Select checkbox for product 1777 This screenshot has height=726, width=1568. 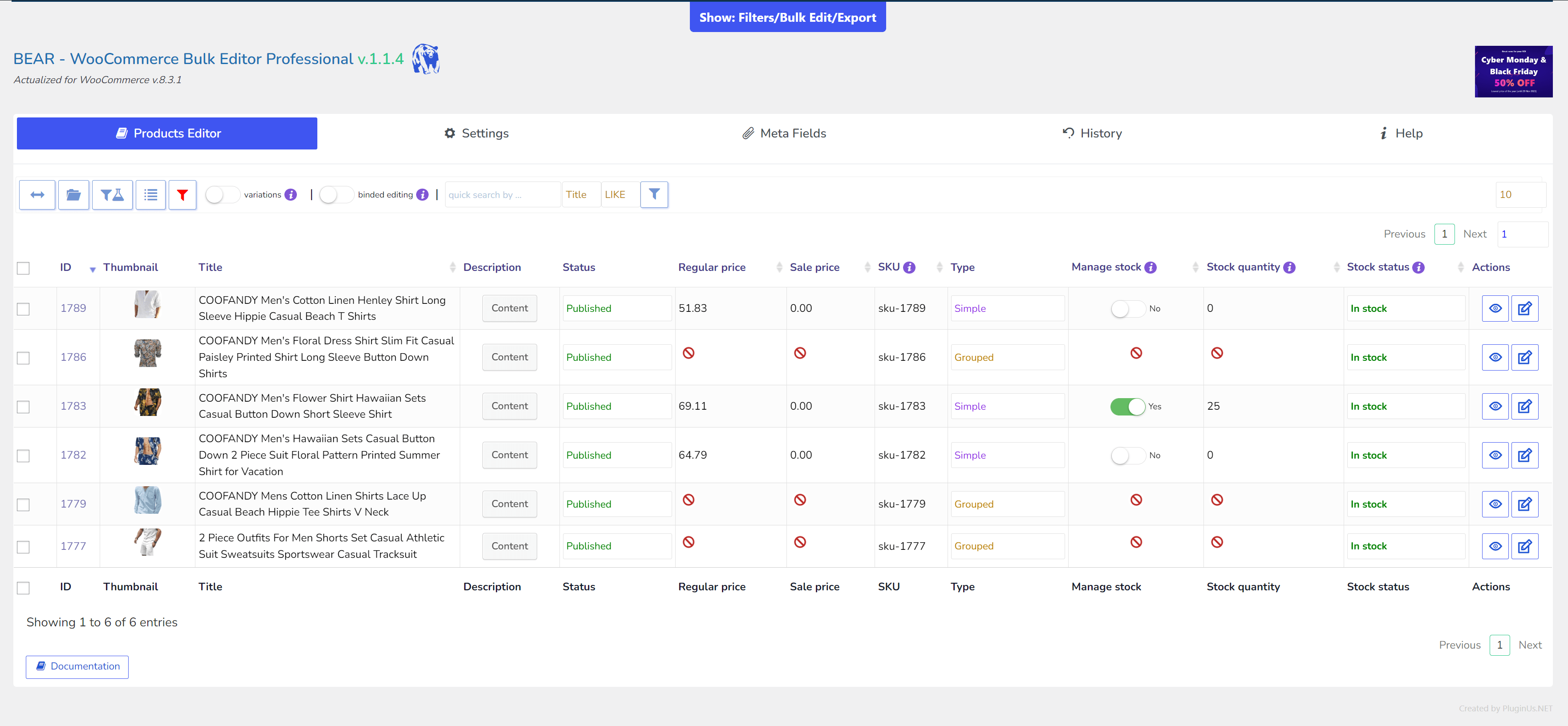click(23, 546)
